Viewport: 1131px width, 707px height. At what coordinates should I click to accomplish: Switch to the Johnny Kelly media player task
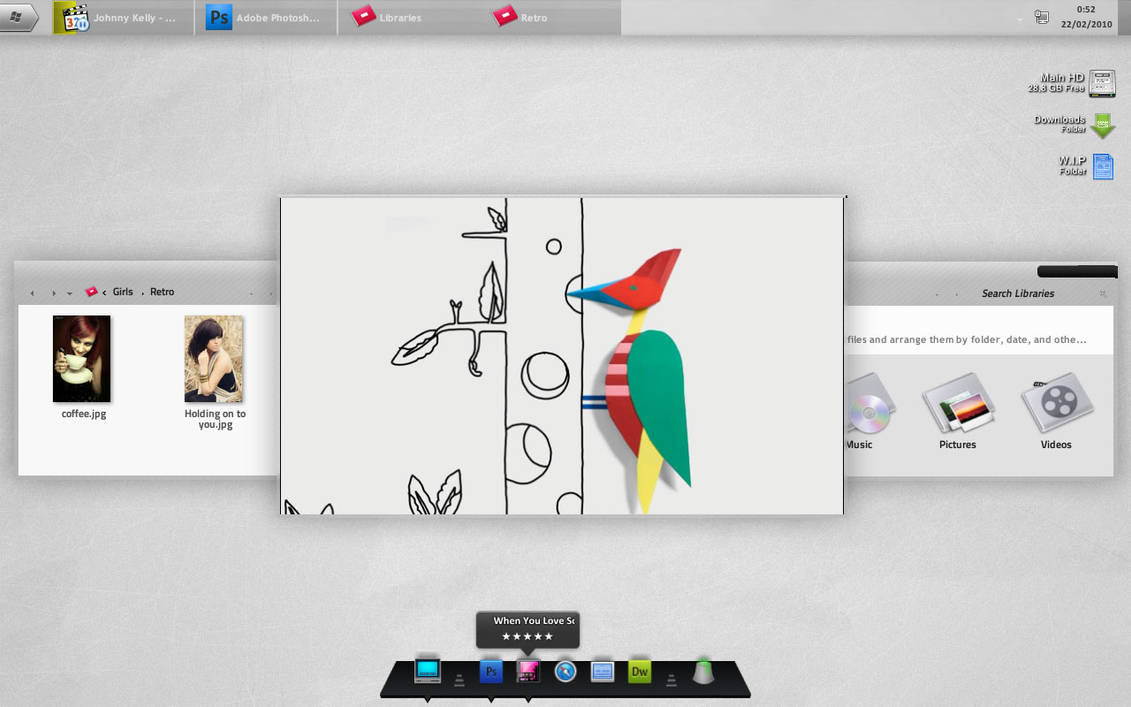tap(123, 17)
